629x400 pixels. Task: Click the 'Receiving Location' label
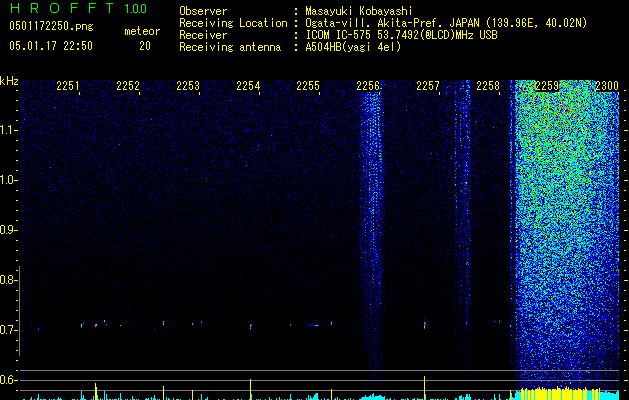tap(233, 23)
